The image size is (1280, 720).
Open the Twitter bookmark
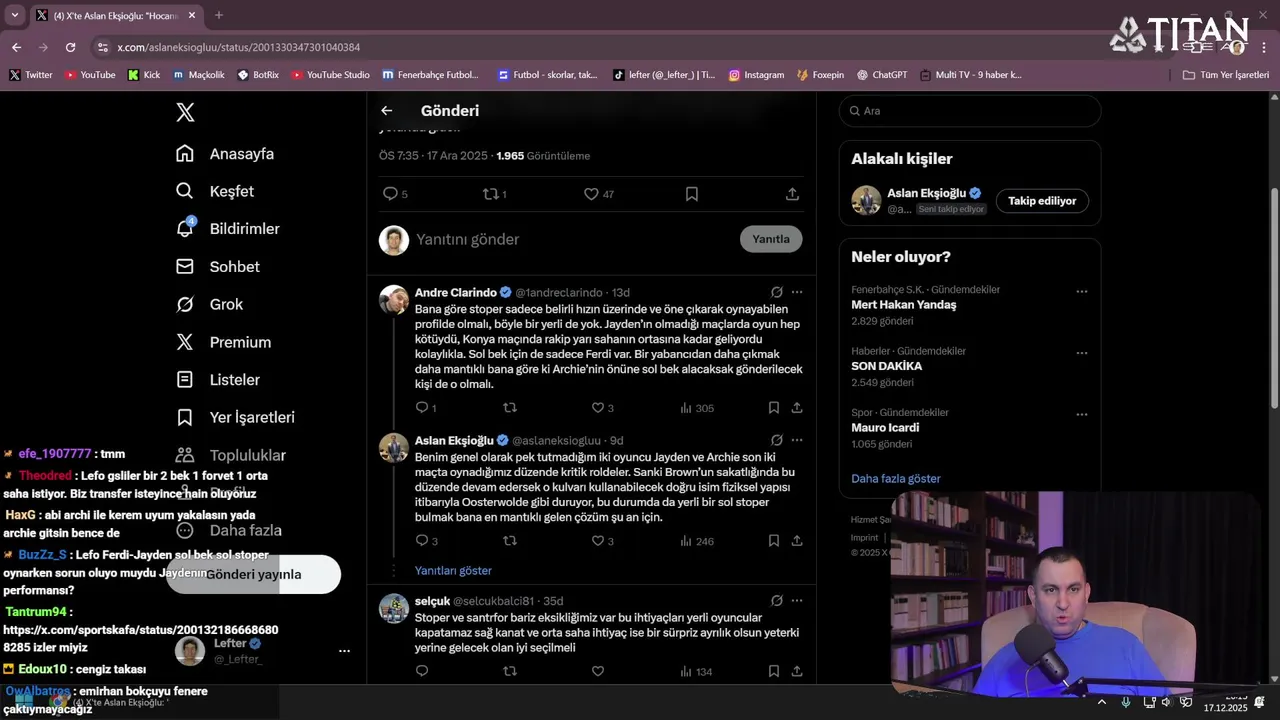pos(31,75)
